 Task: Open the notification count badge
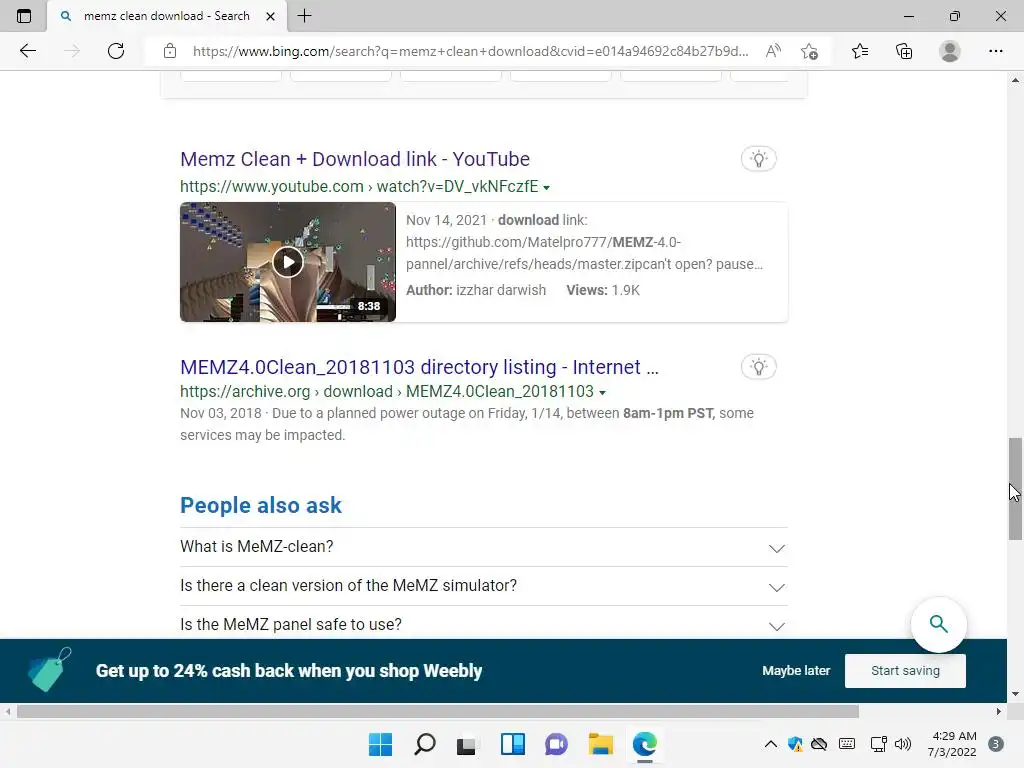pyautogui.click(x=995, y=744)
